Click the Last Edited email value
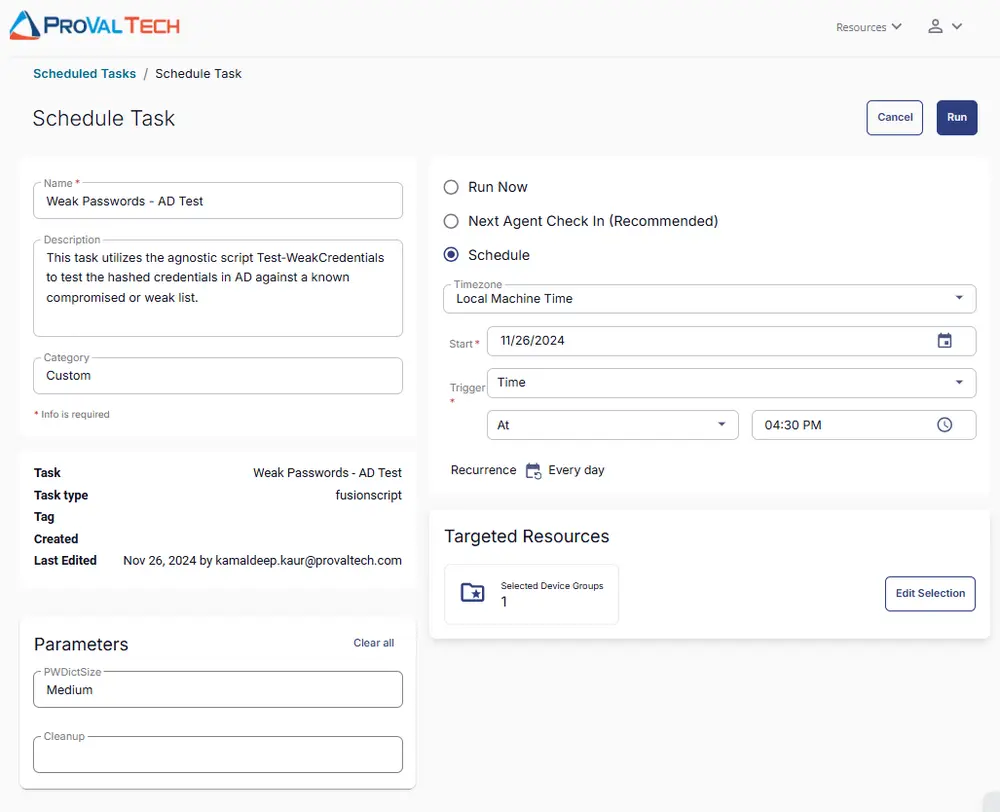Viewport: 1000px width, 812px height. [x=262, y=560]
